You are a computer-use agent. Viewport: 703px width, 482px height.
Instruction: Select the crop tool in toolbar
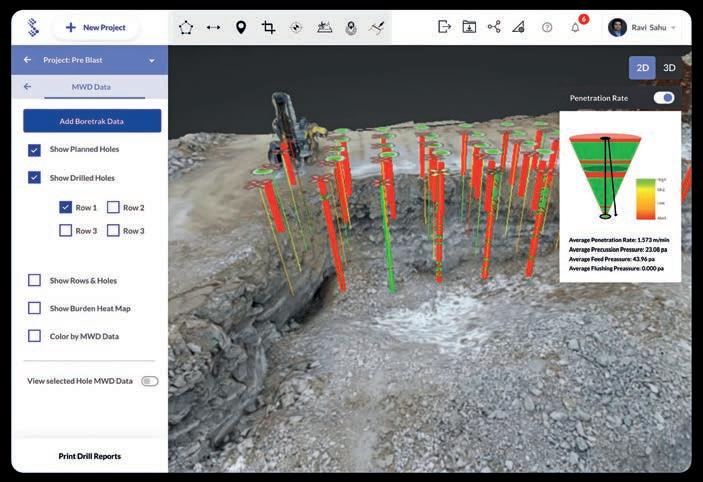coord(268,27)
